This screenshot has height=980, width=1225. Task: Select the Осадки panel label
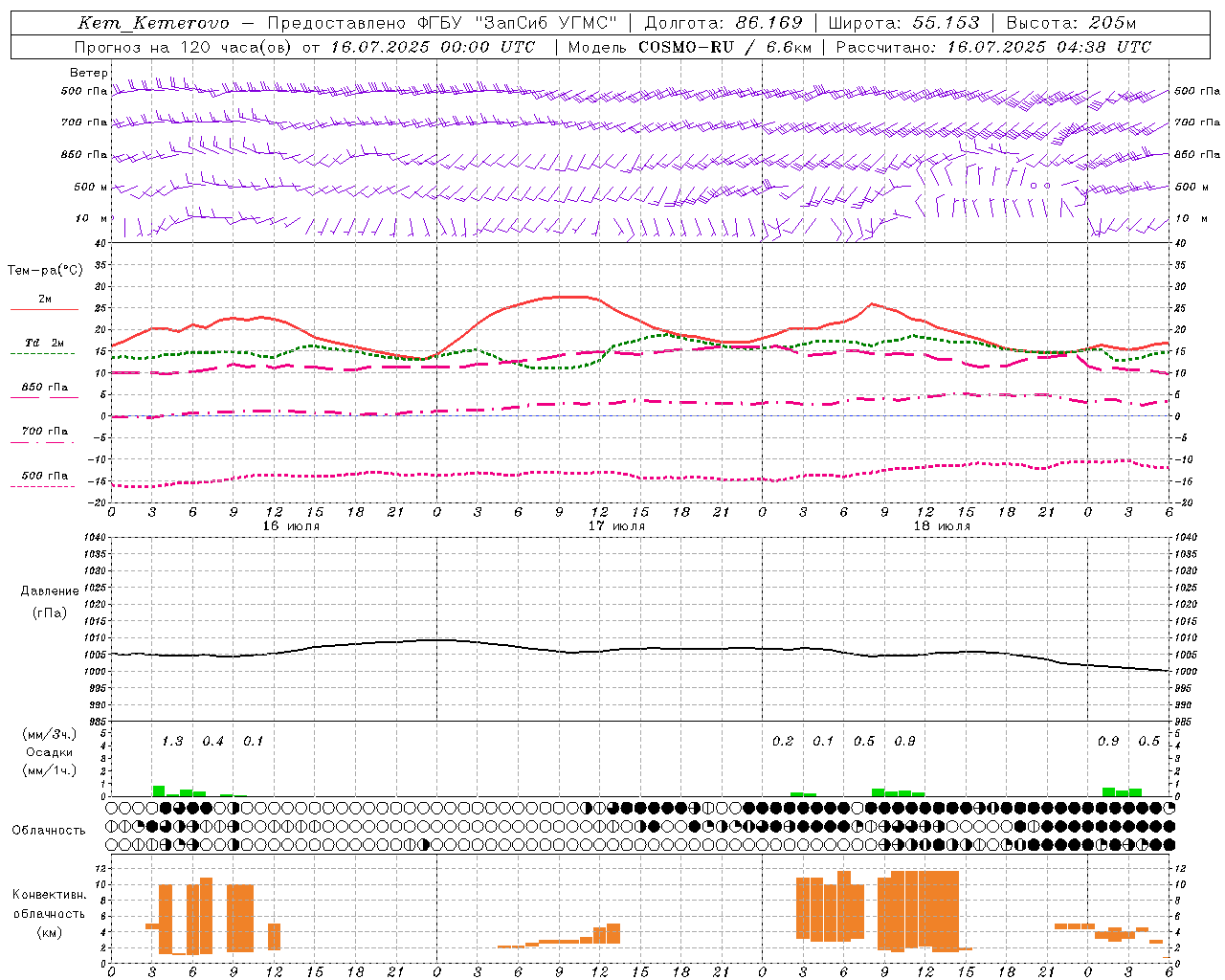pos(49,752)
